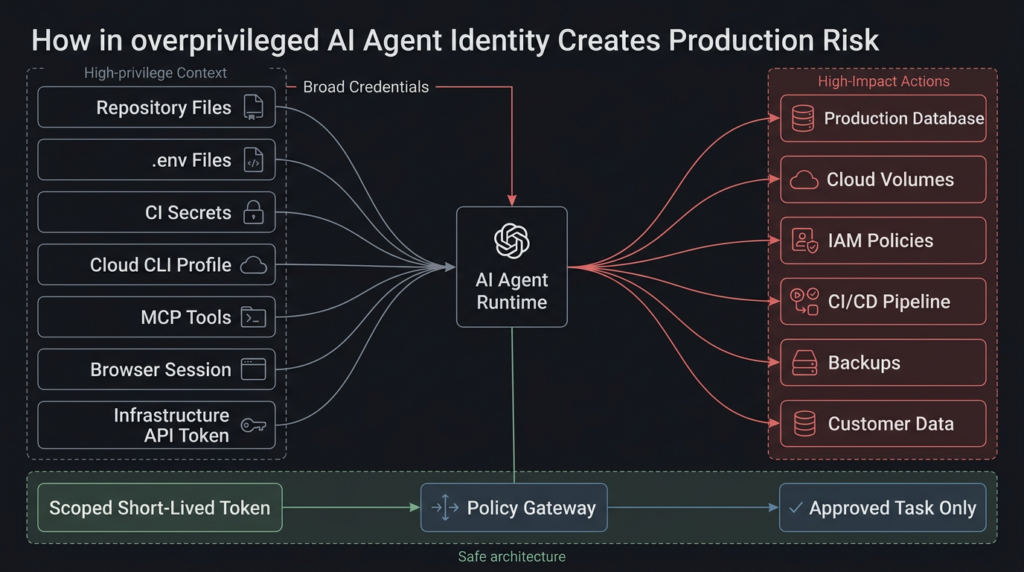The image size is (1024, 572).
Task: Click the Broad Credentials label
Action: pyautogui.click(x=366, y=87)
